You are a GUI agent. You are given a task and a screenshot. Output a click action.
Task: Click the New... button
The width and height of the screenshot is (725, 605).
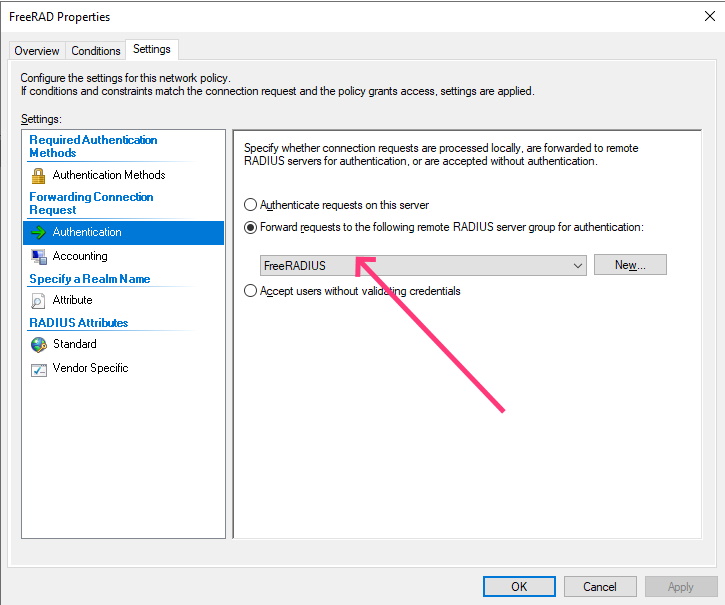630,265
